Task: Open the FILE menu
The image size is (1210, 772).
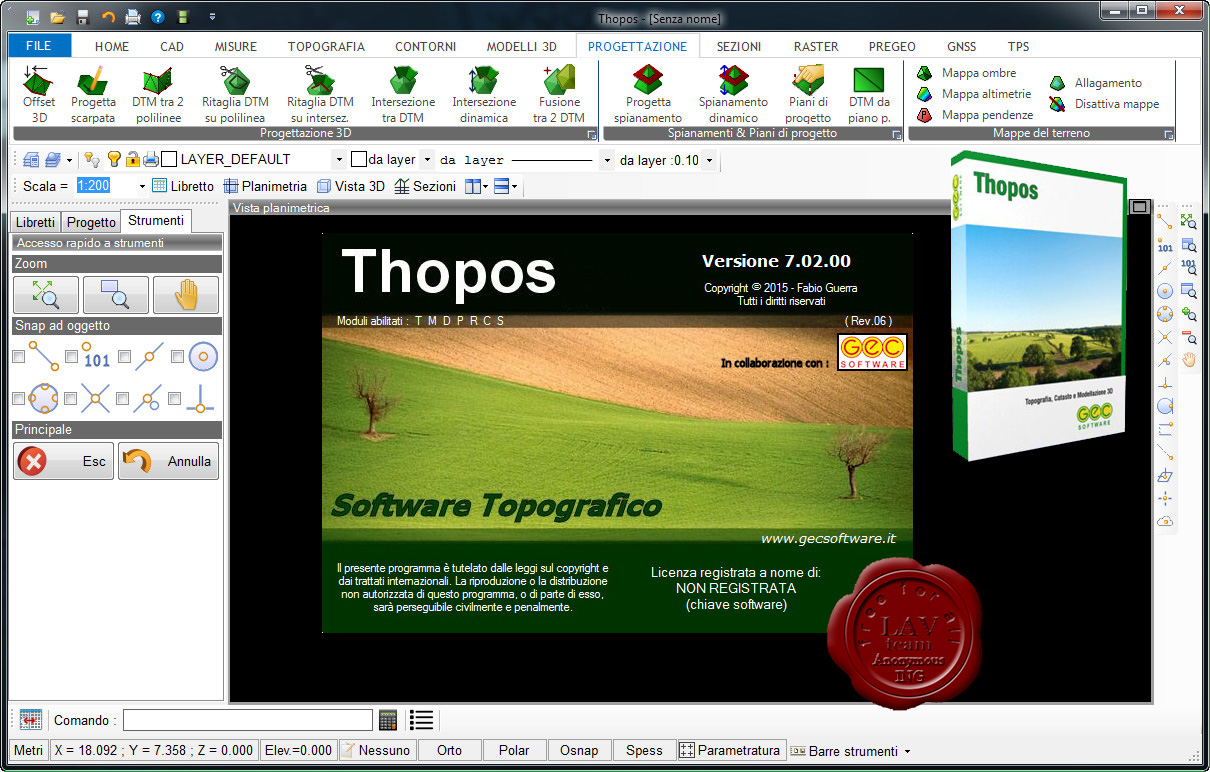Action: [39, 46]
